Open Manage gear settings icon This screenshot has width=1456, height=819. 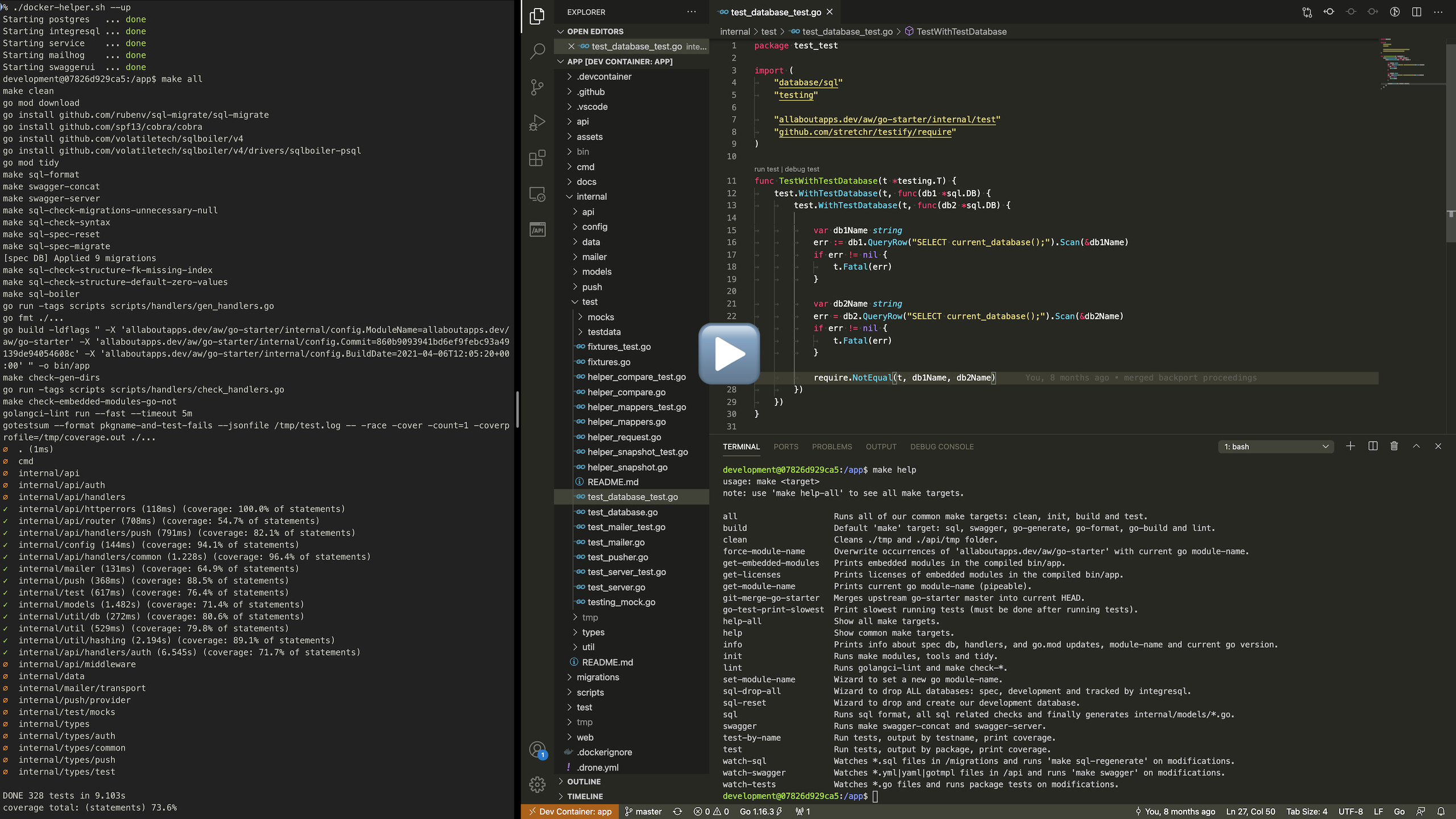[537, 785]
